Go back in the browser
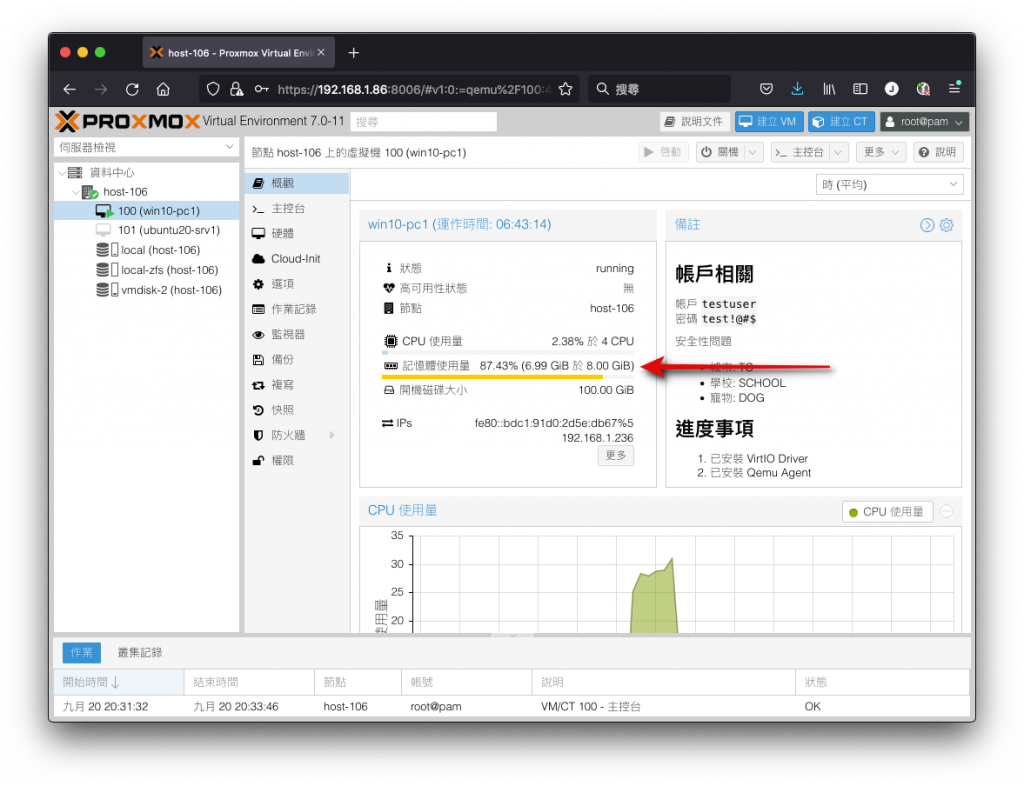The height and width of the screenshot is (786, 1024). 70,89
